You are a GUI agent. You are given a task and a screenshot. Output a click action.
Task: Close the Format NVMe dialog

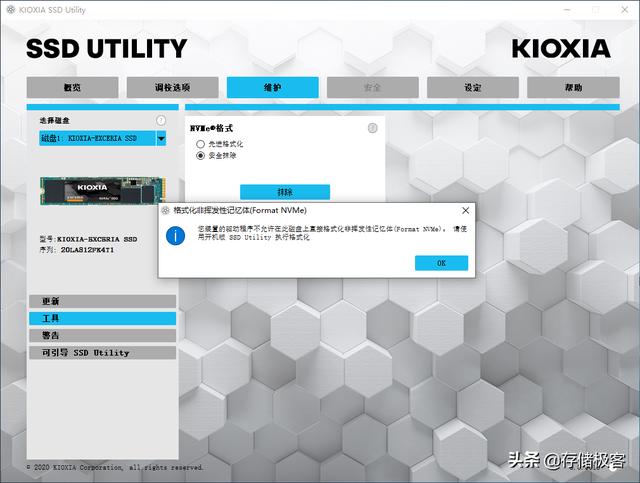tap(465, 210)
